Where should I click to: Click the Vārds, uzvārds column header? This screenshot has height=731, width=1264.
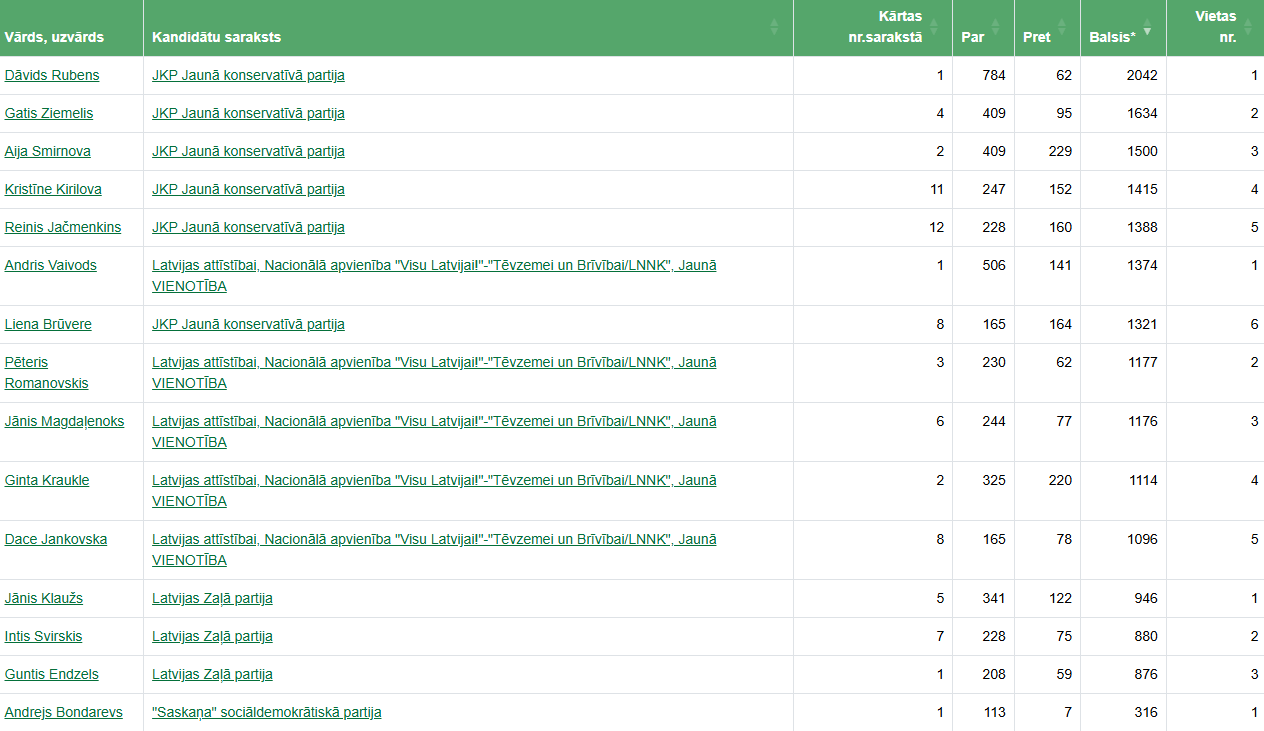point(54,37)
